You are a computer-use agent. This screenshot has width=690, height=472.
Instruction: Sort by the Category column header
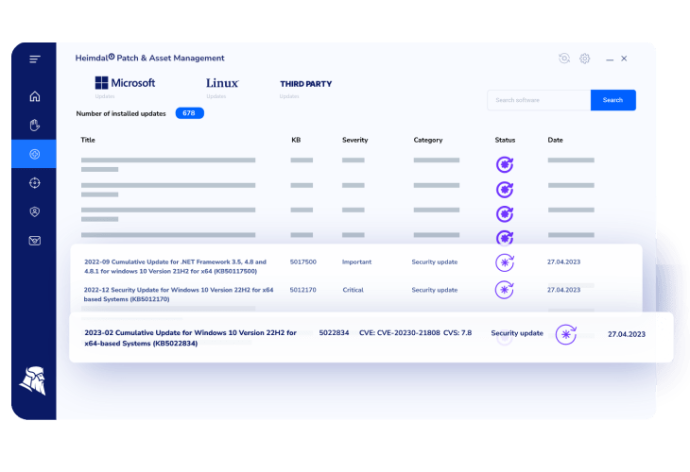coord(428,140)
